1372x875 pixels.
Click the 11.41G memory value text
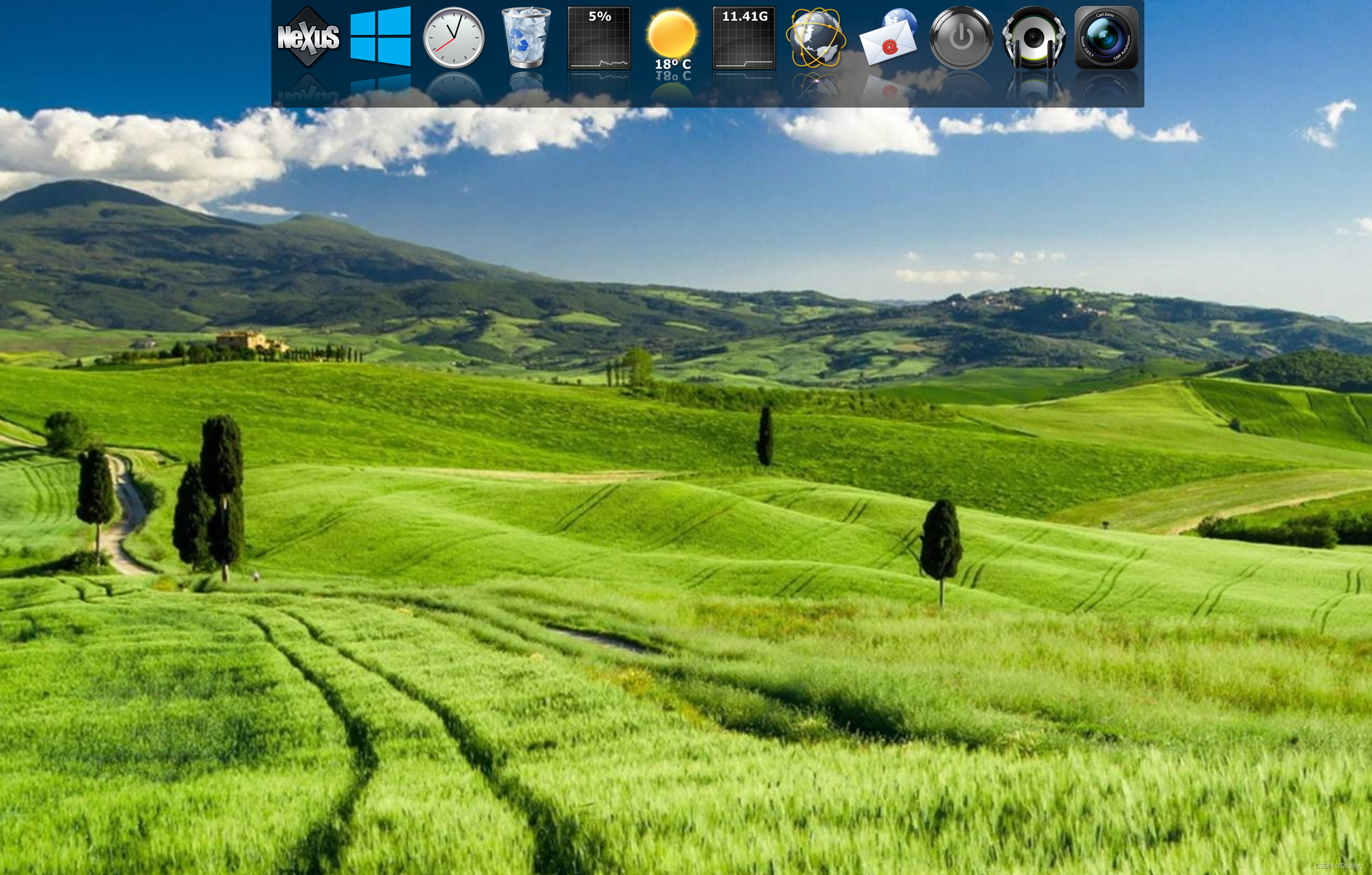[x=744, y=17]
